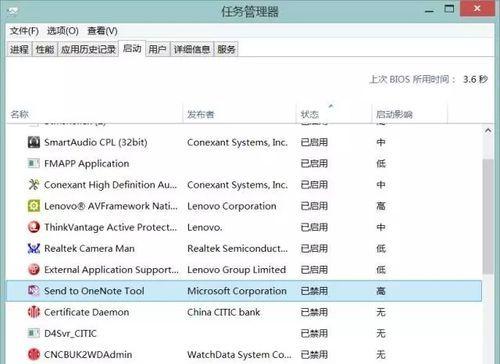Click the Realtek Semiconduct... publisher cell
Image resolution: width=500 pixels, height=364 pixels.
tap(237, 249)
